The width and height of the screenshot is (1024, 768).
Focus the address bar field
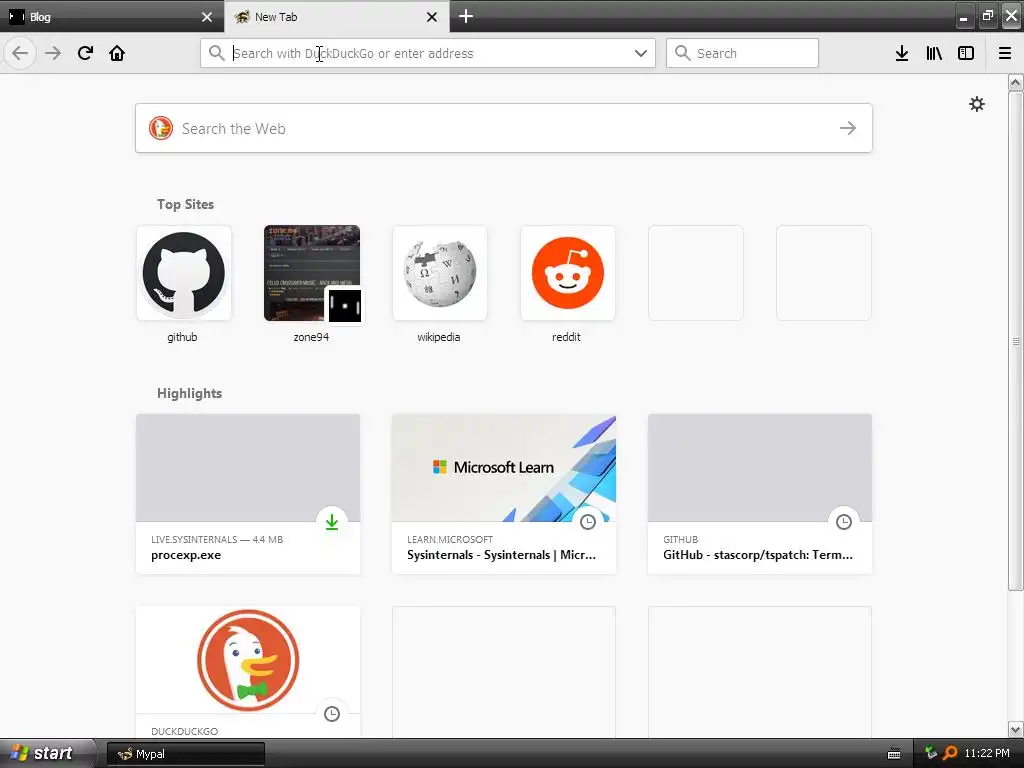[428, 53]
